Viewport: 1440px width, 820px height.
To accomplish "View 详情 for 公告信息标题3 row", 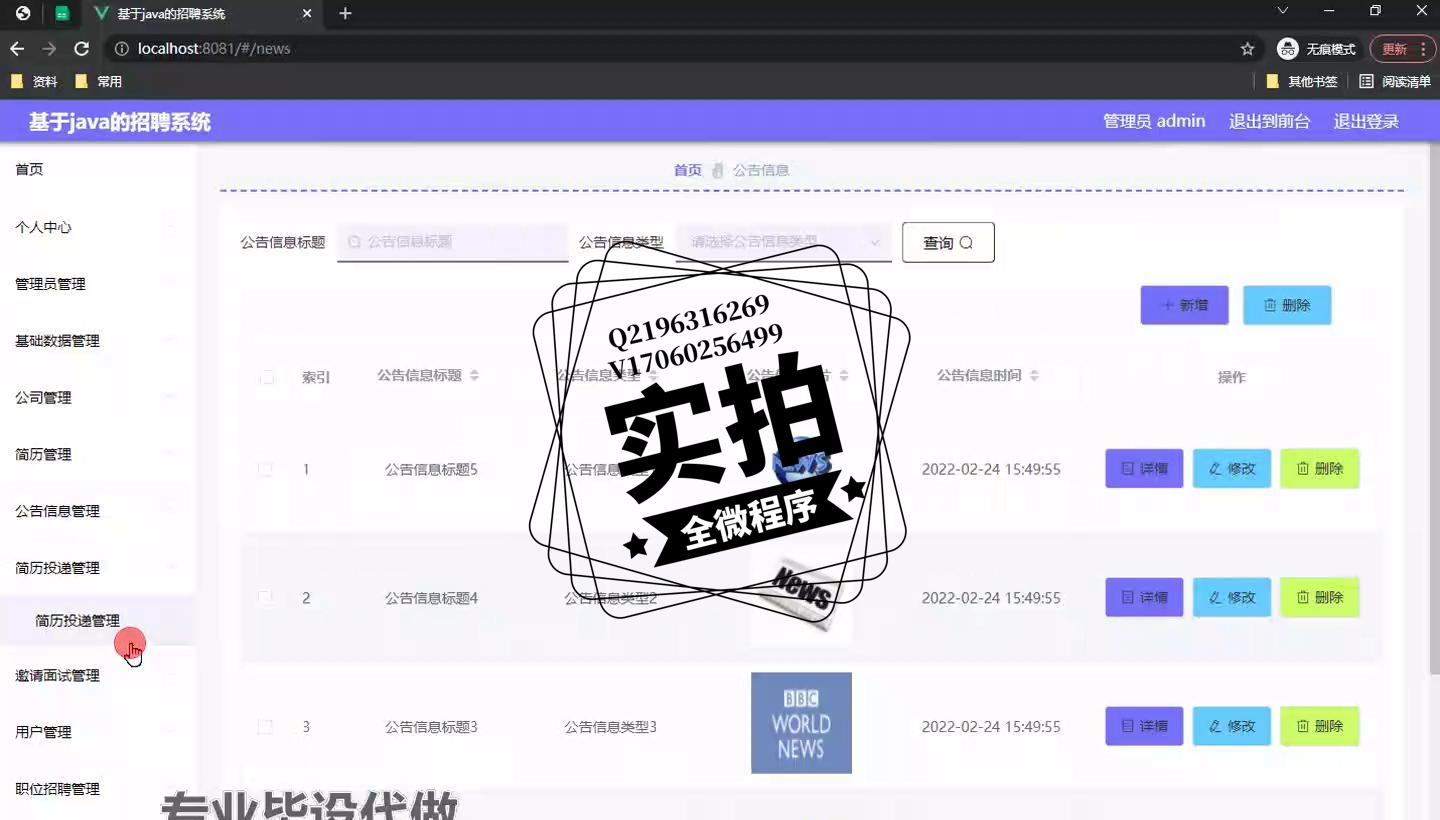I will click(1144, 726).
